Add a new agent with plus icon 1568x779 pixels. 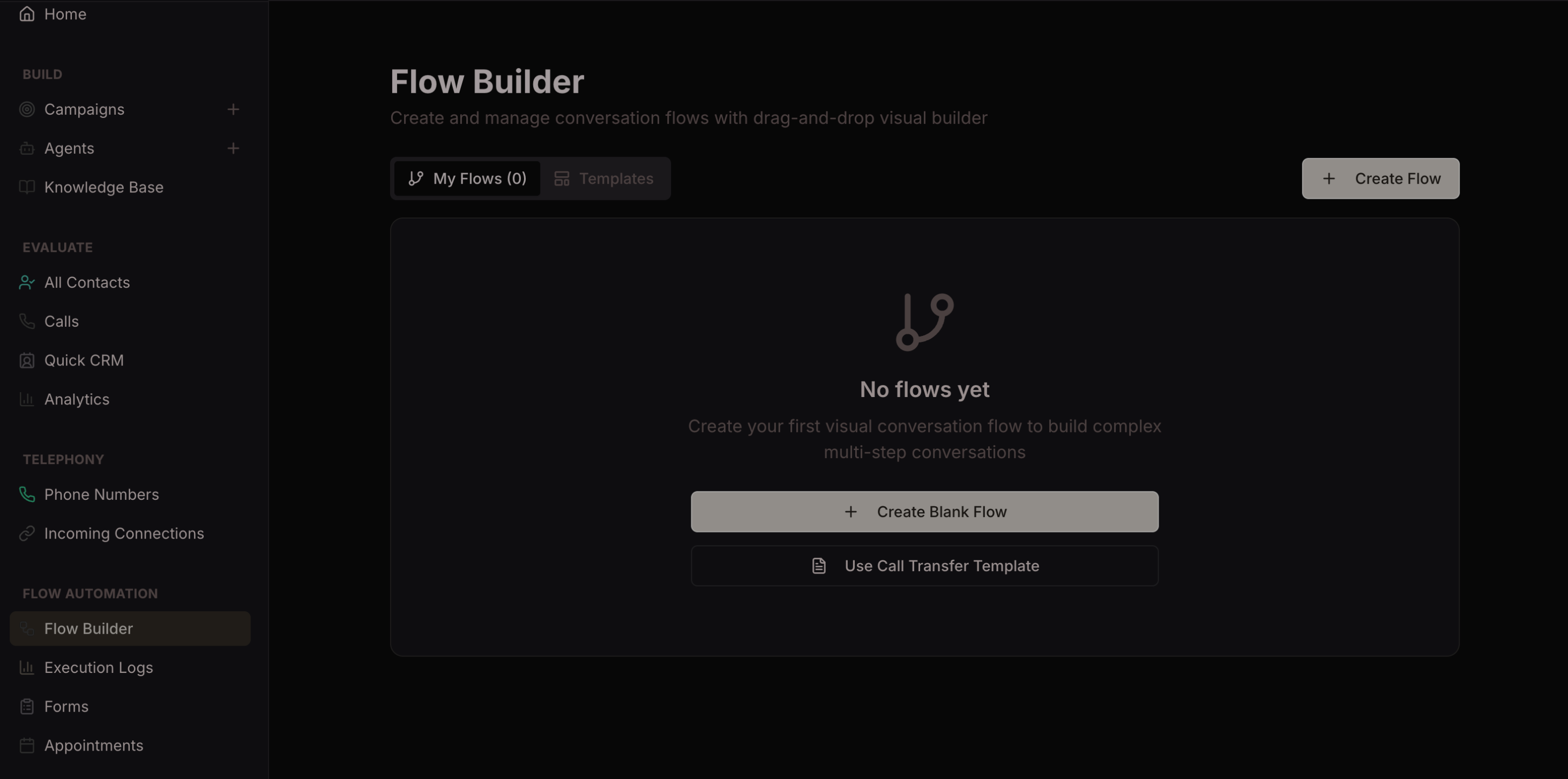tap(233, 148)
